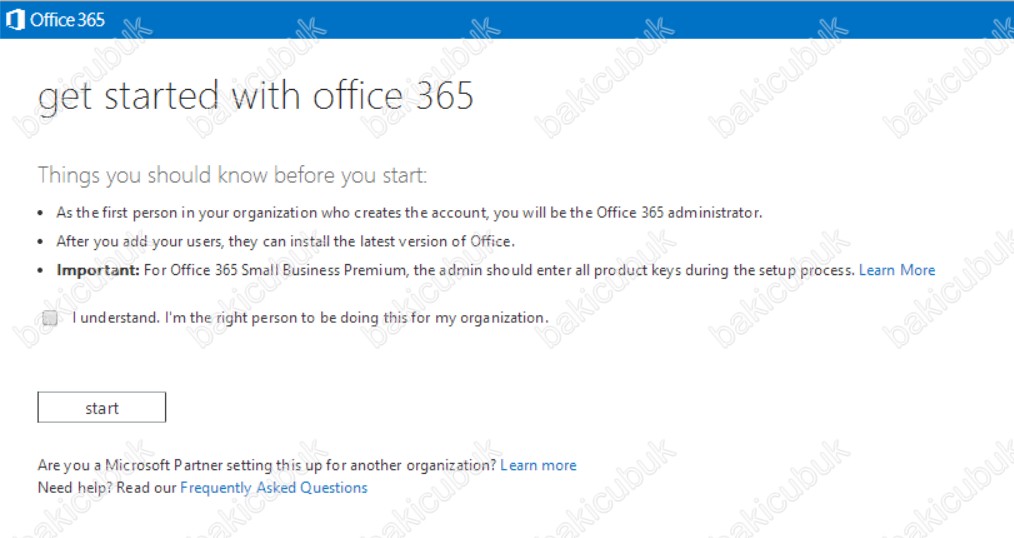Image resolution: width=1014 pixels, height=538 pixels.
Task: Click the Office 365 logo icon
Action: click(14, 19)
